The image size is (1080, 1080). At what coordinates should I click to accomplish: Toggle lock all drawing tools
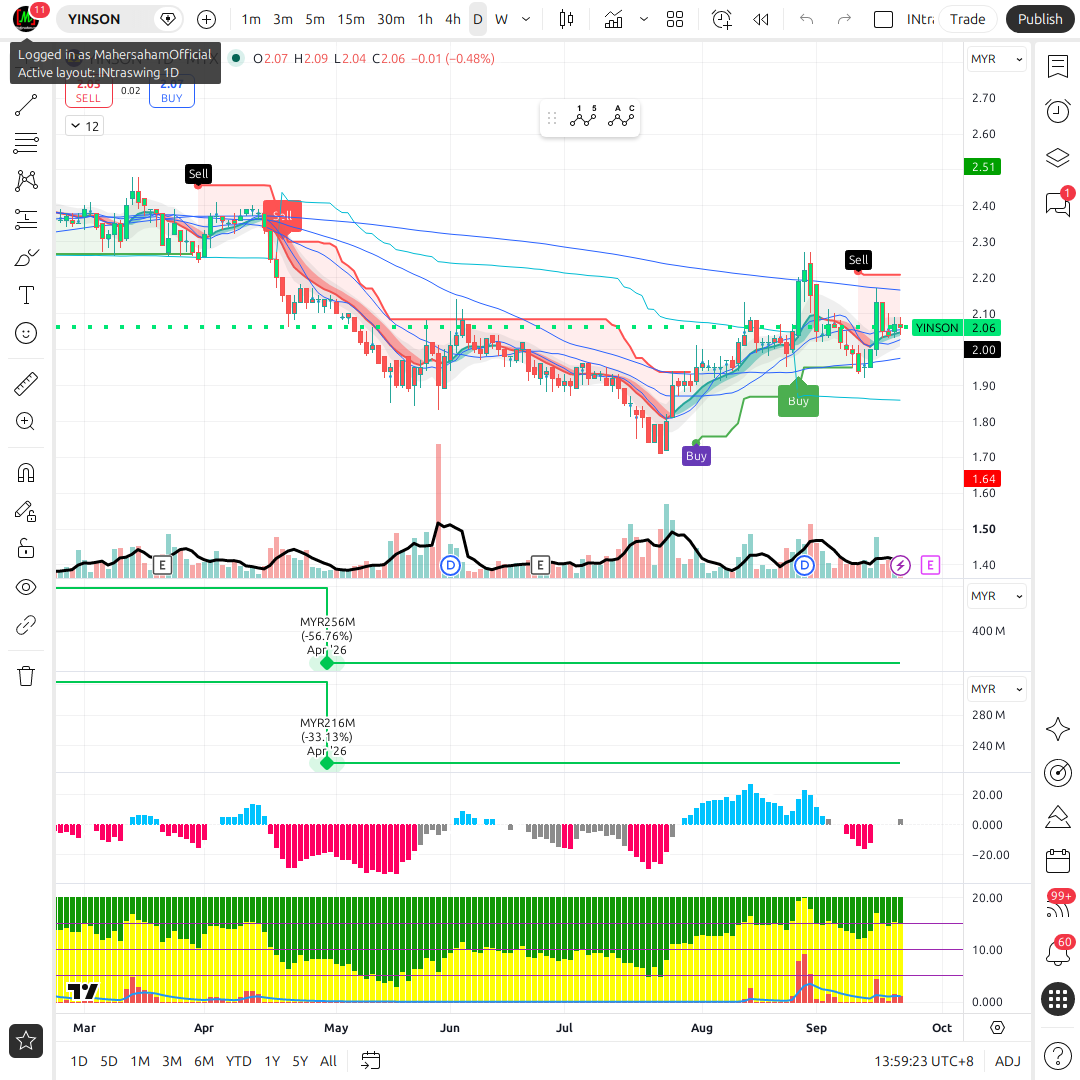coord(26,549)
